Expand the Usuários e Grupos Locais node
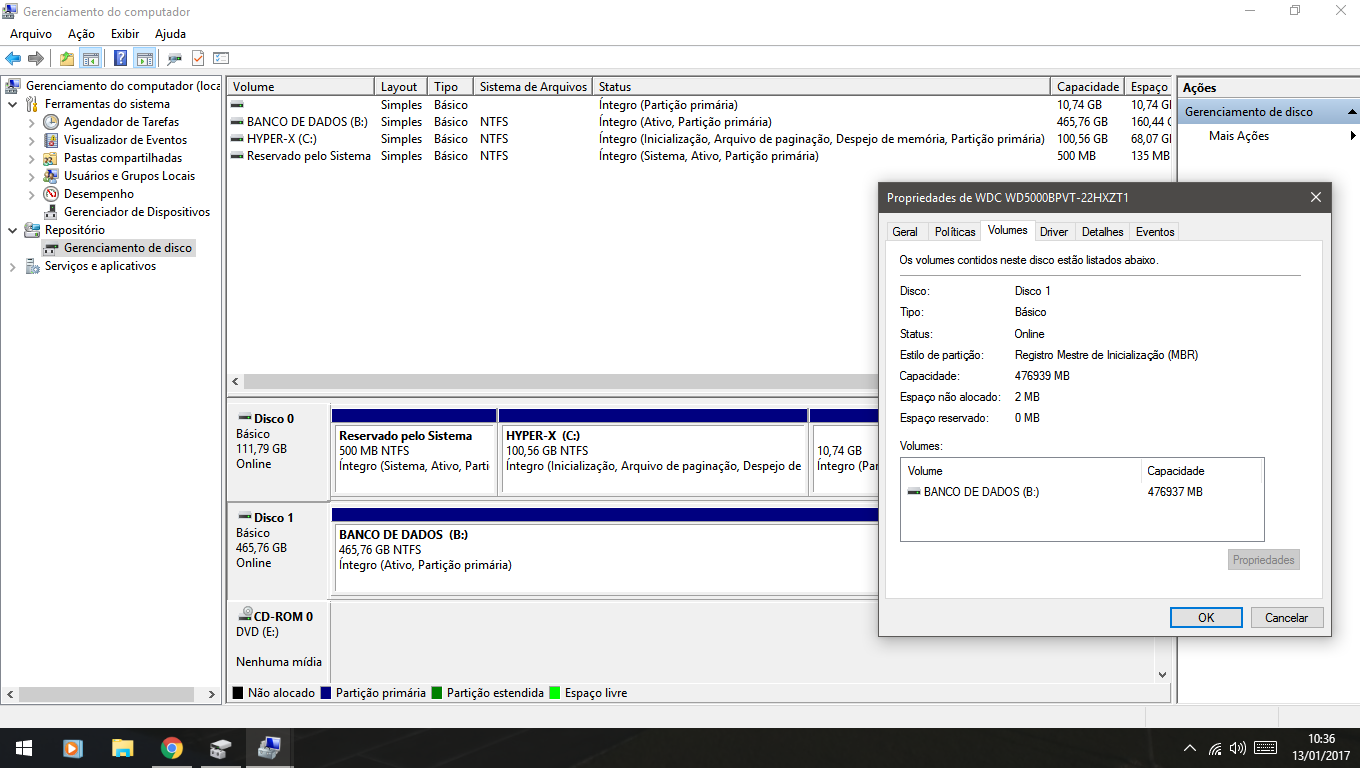1360x772 pixels. click(32, 176)
